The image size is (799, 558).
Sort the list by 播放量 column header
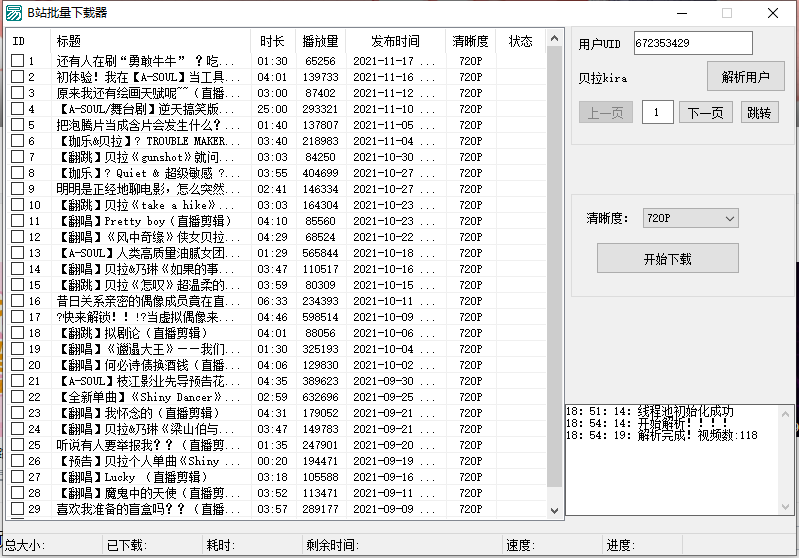tap(320, 42)
